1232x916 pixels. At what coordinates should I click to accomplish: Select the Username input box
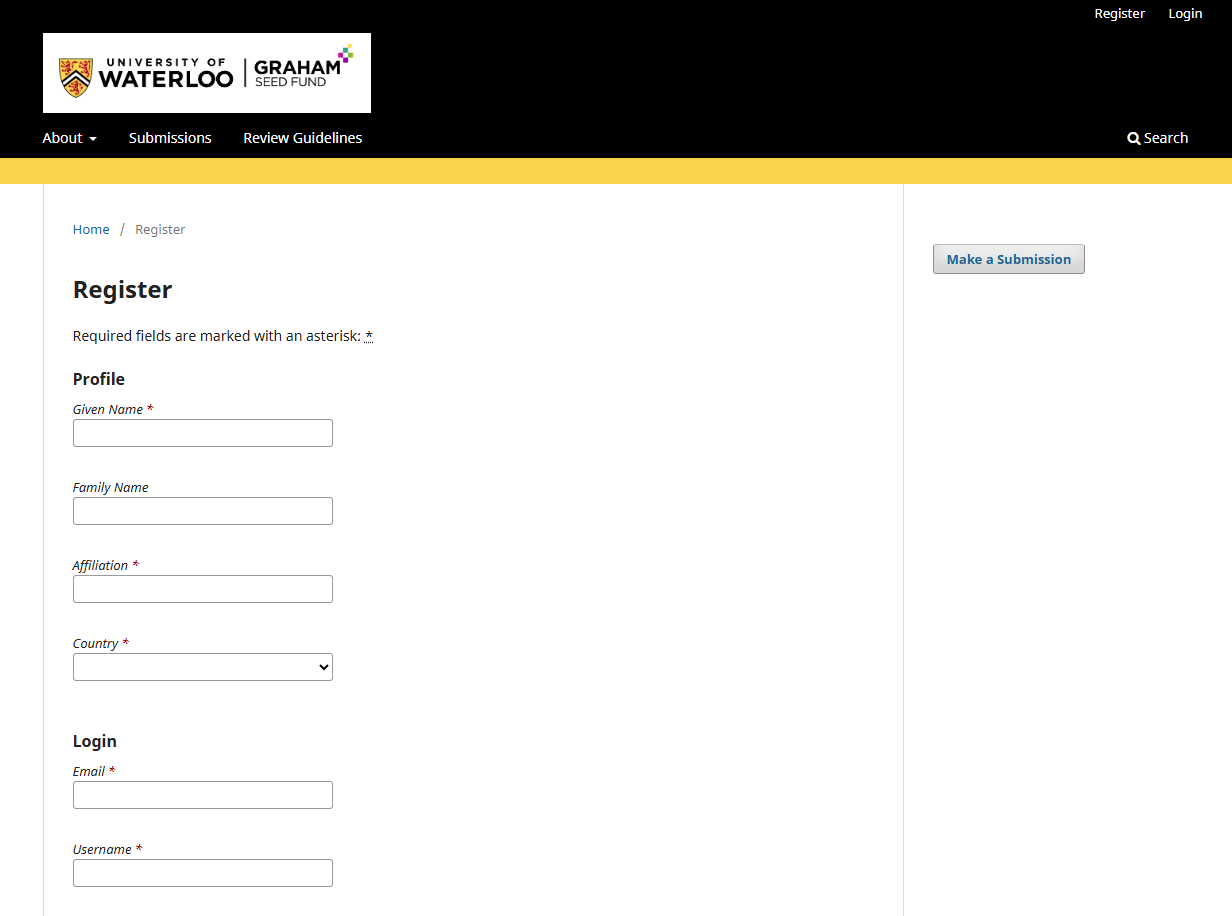click(x=202, y=872)
